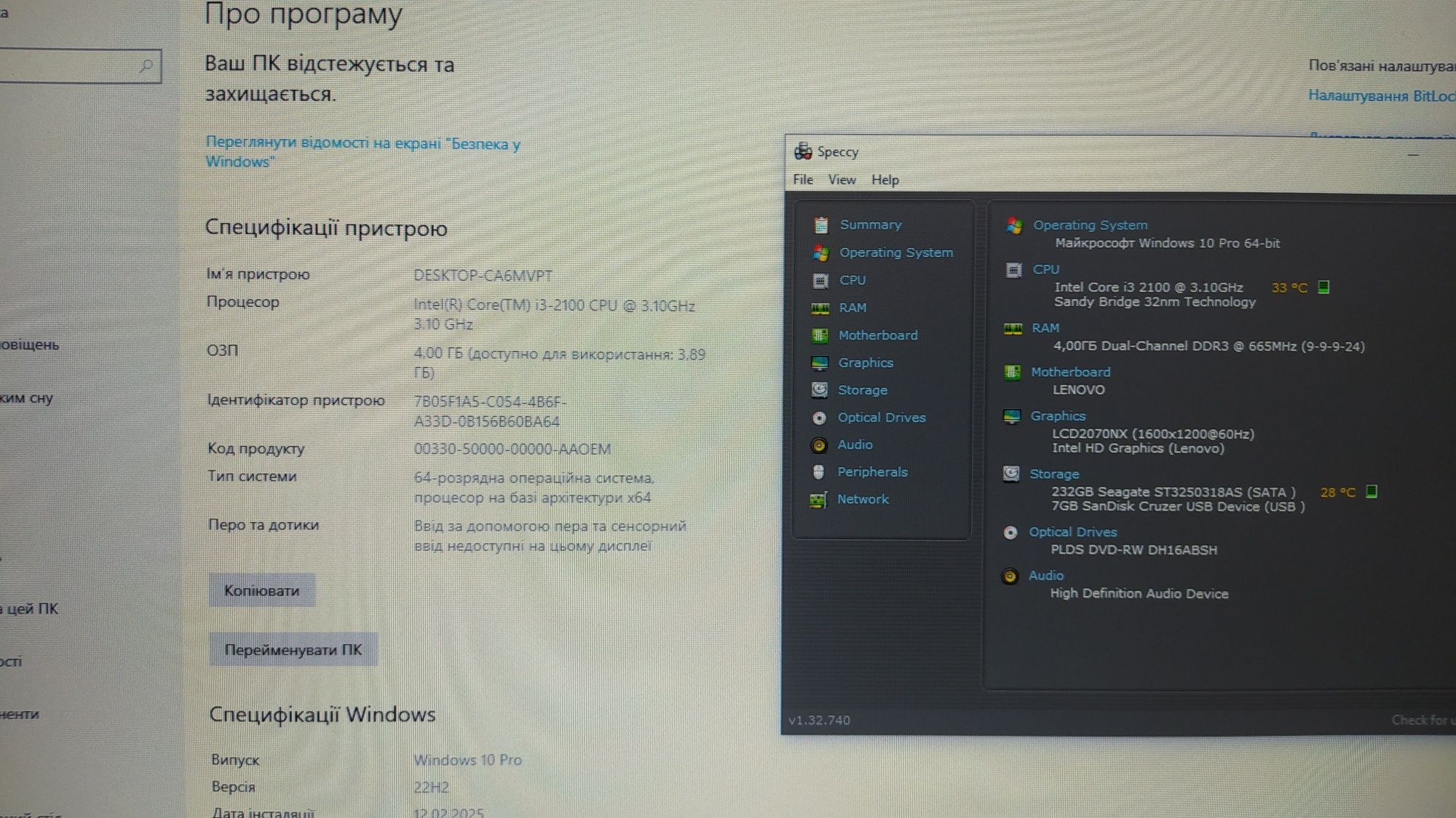Minimize the Speccy window
Screen dimensions: 1456x818
click(x=1413, y=154)
